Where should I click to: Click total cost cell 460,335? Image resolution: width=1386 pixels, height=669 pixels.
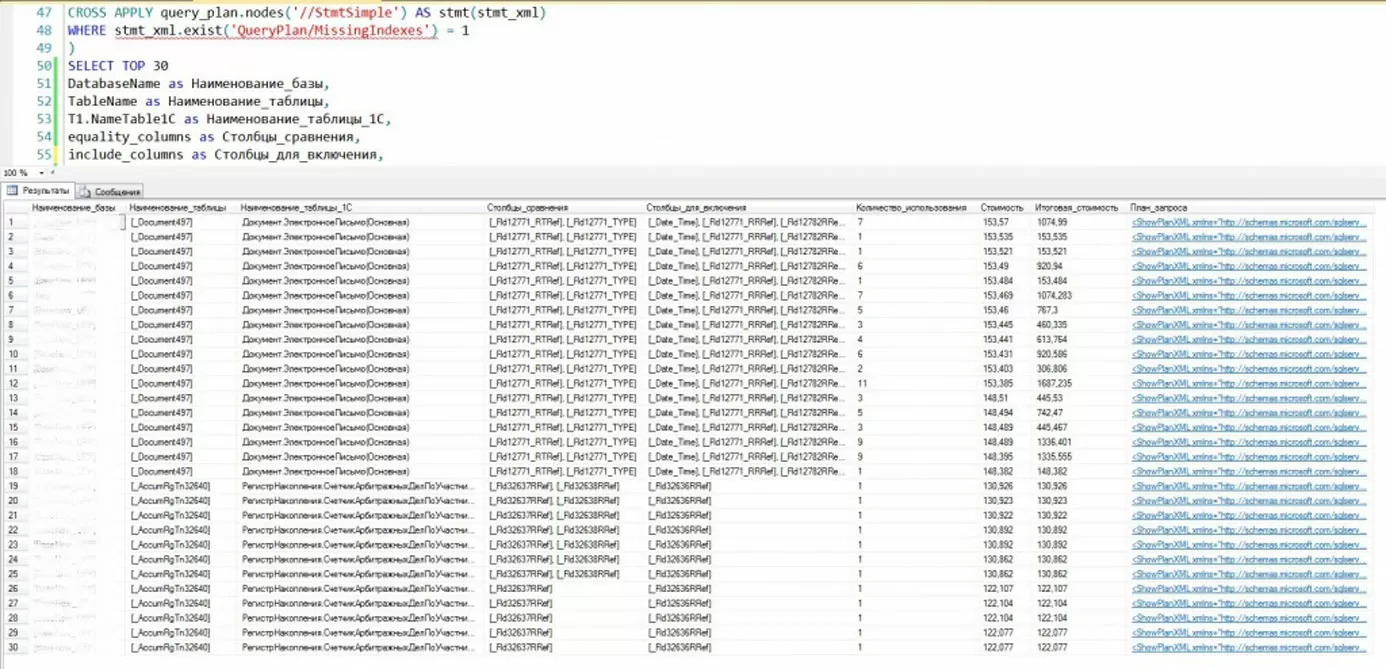1052,325
